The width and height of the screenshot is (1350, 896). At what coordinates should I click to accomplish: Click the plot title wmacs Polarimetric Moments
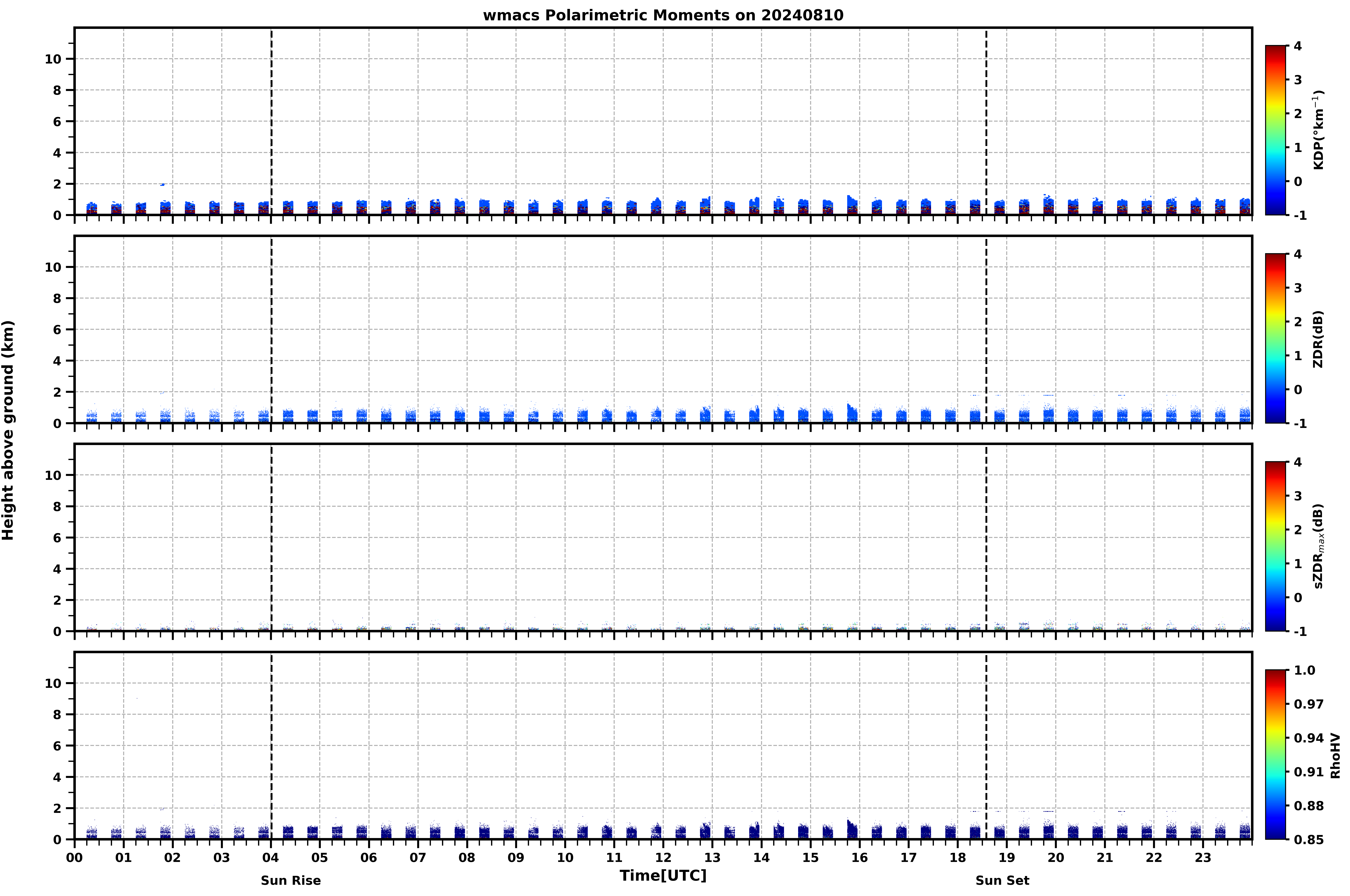[x=663, y=15]
